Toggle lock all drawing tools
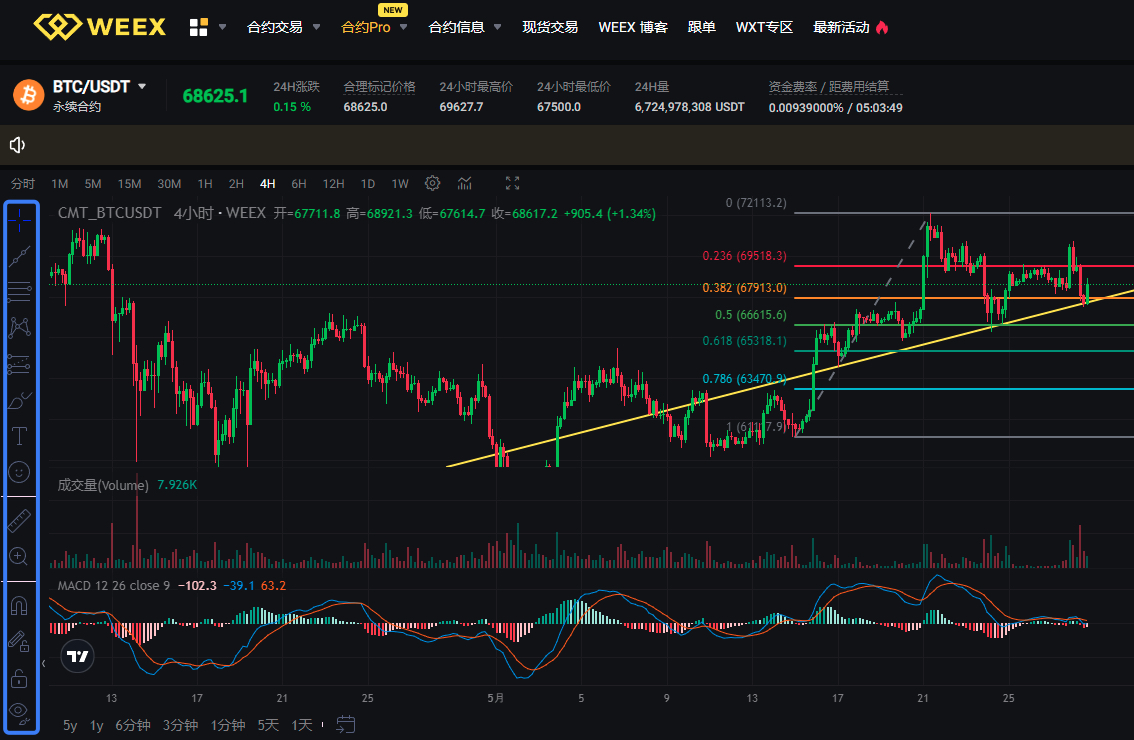The image size is (1134, 740). [20, 679]
